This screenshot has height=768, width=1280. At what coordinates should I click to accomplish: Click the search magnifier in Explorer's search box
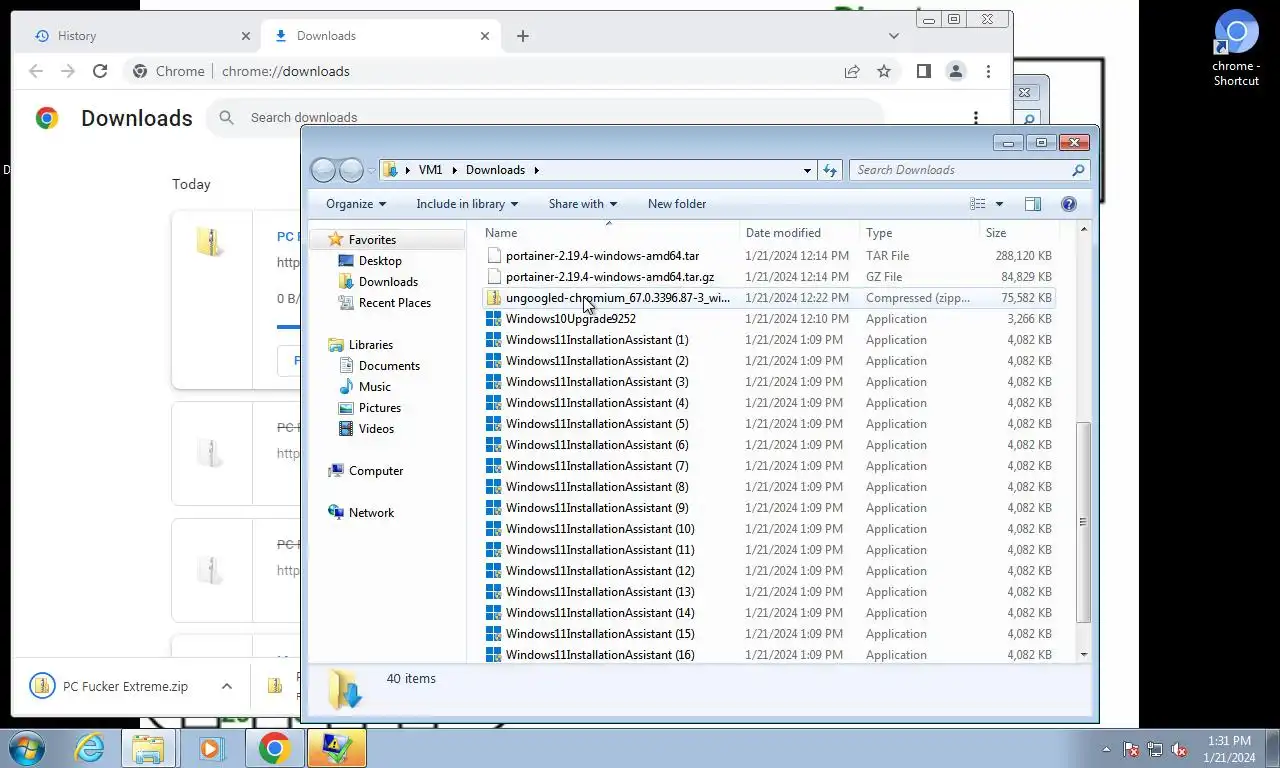[1078, 170]
